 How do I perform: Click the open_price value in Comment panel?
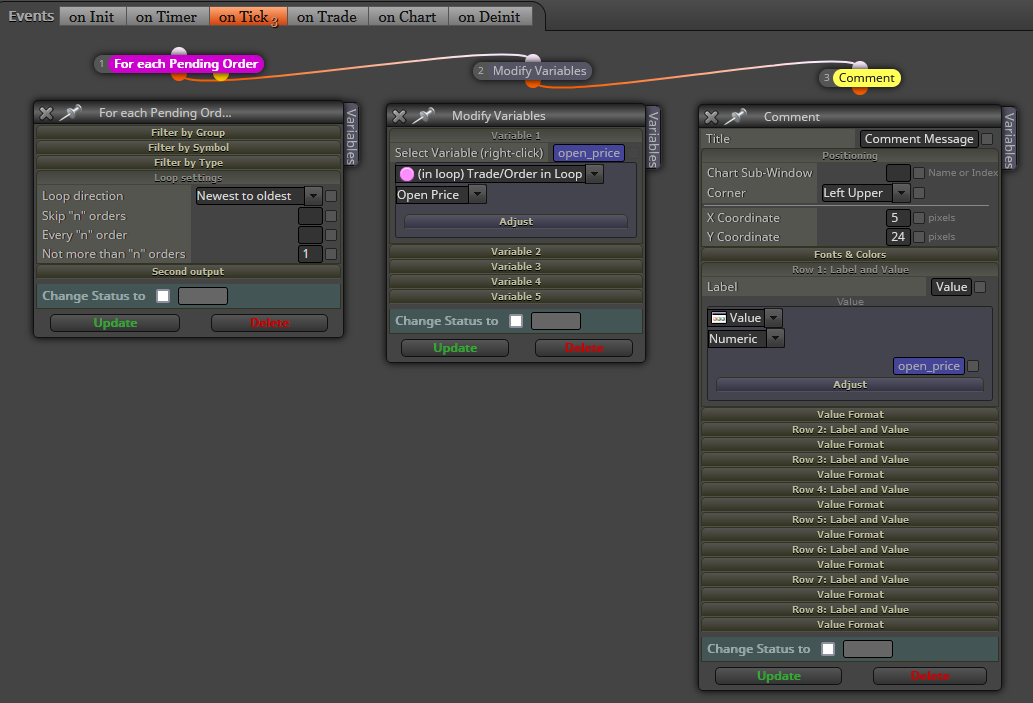(x=929, y=366)
